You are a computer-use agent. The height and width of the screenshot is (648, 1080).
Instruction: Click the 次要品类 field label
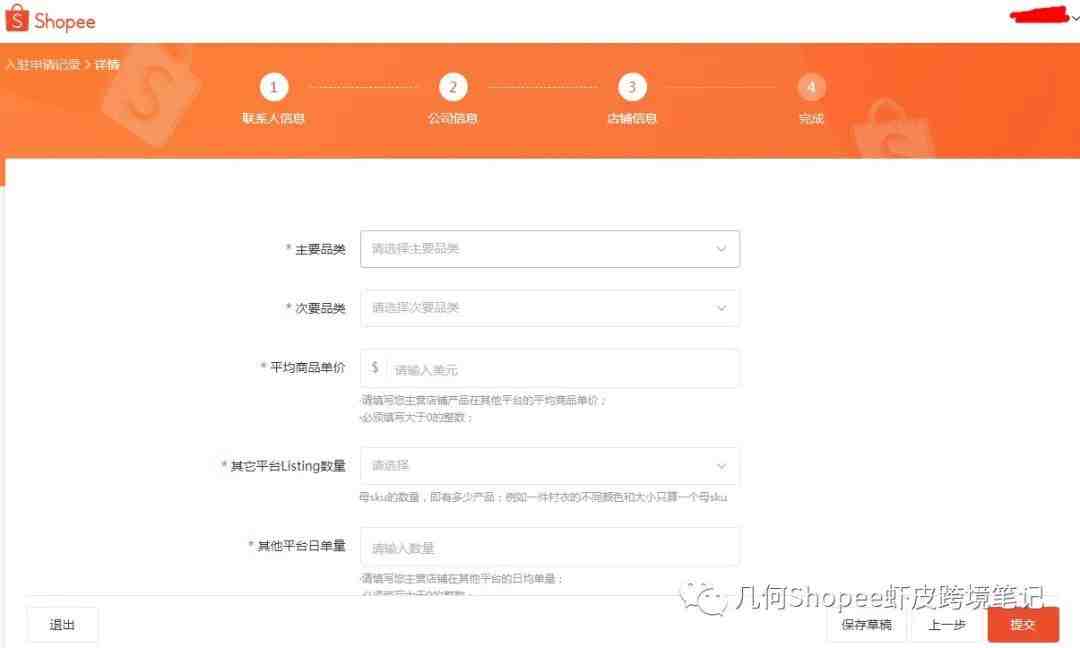pyautogui.click(x=320, y=308)
